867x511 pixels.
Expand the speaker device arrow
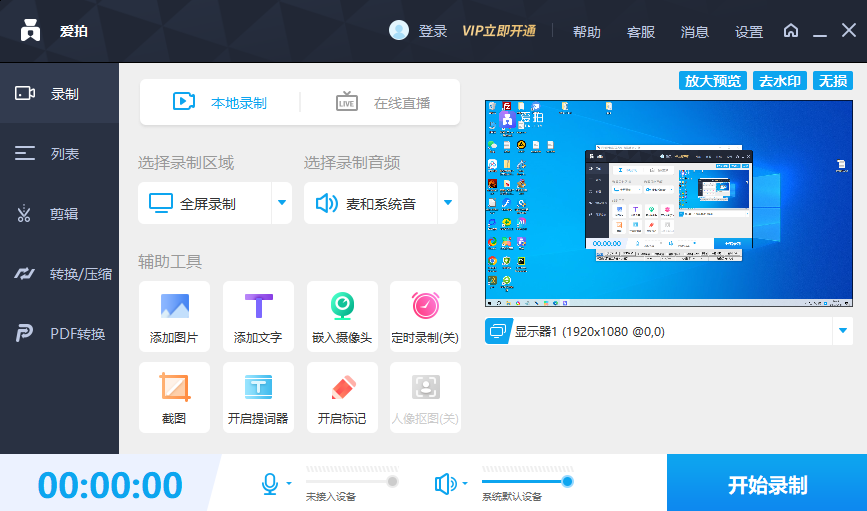coord(464,483)
